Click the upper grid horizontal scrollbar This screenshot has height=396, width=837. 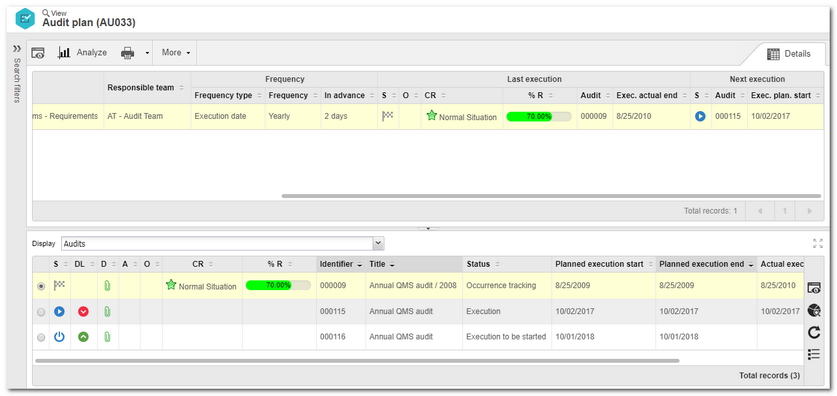(551, 196)
